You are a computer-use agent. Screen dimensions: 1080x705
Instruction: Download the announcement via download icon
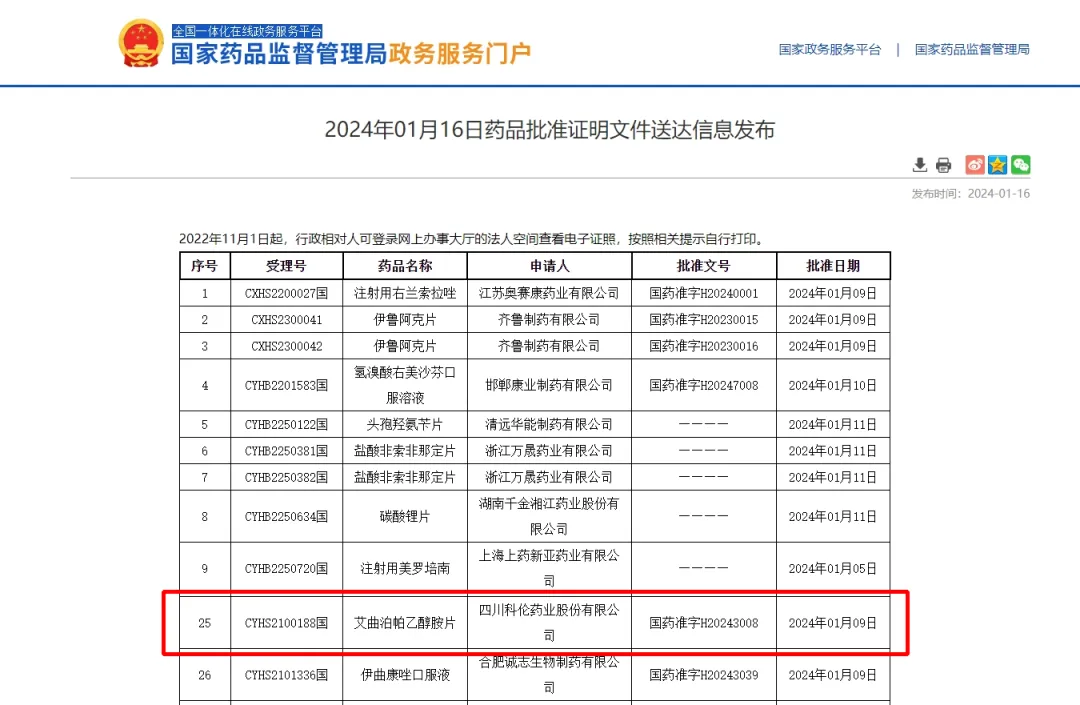[920, 165]
